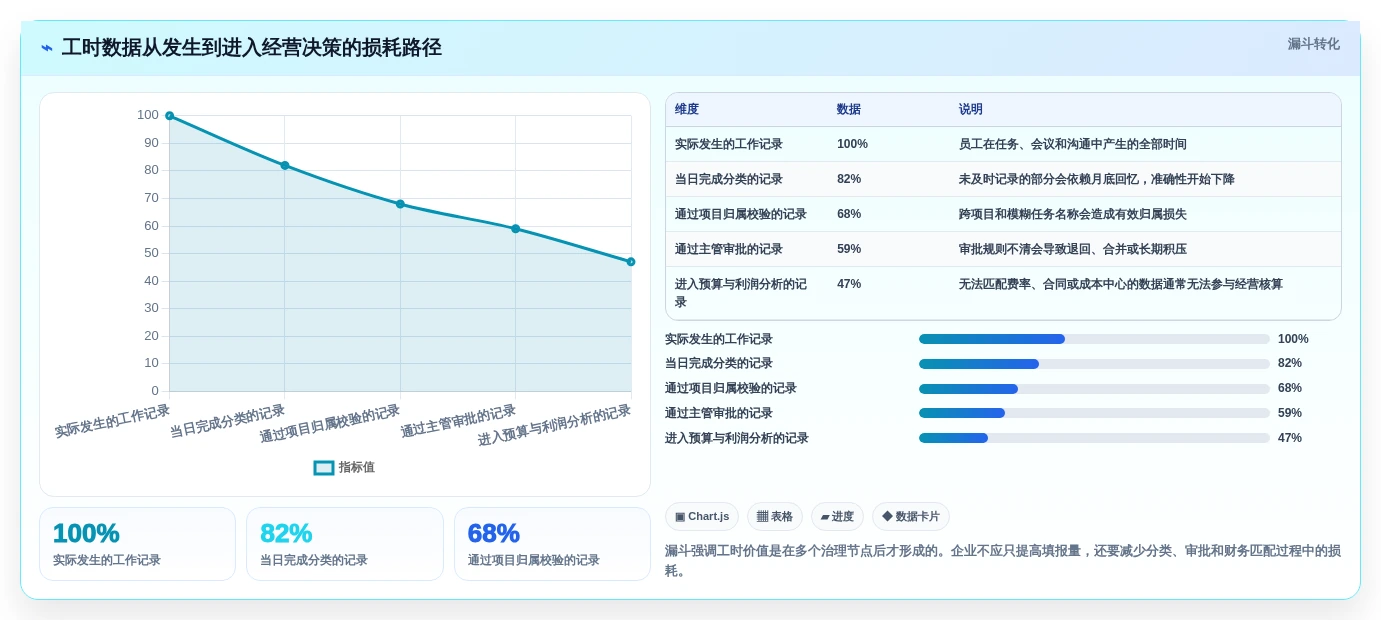Click table cell 通过主管审批的记录
Image resolution: width=1381 pixels, height=620 pixels.
click(729, 249)
